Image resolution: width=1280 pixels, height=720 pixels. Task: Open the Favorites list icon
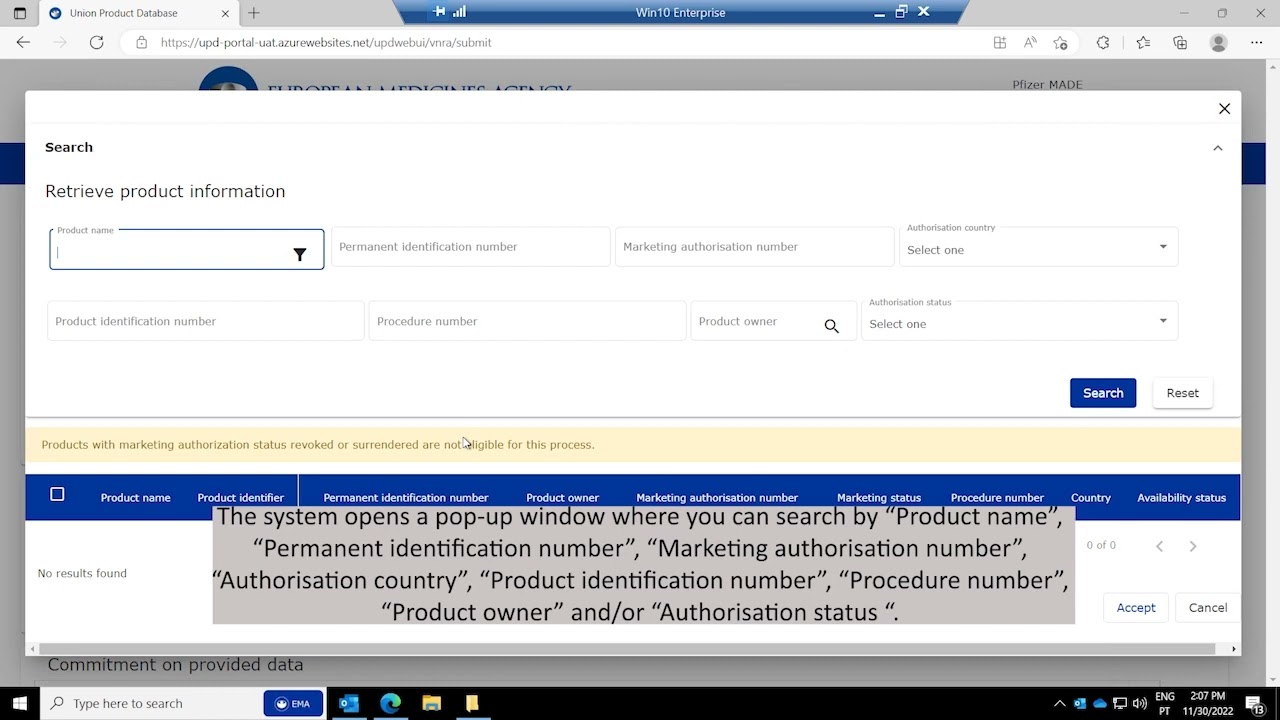pos(1143,42)
